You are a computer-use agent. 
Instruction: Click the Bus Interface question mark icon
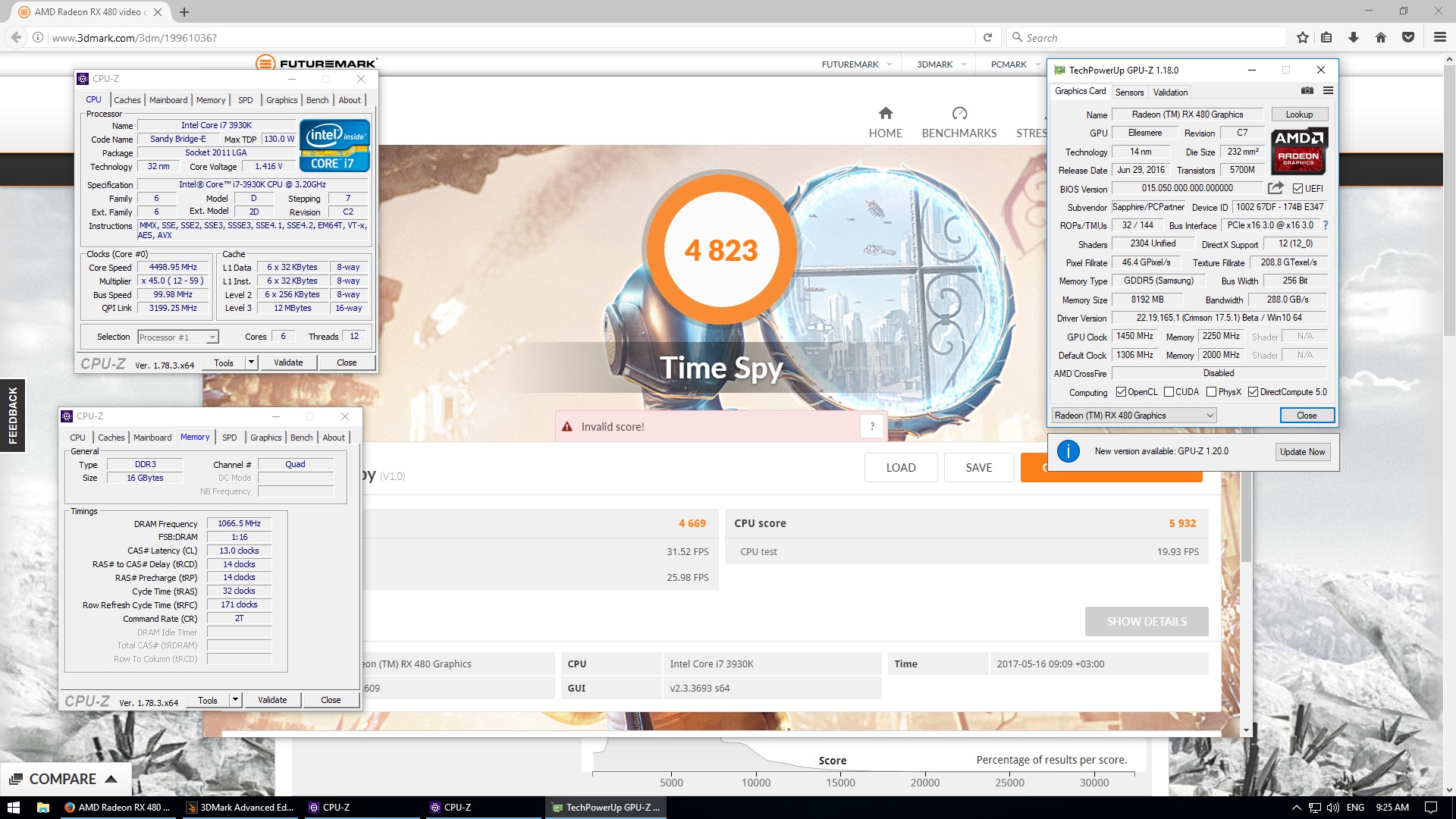tap(1325, 225)
